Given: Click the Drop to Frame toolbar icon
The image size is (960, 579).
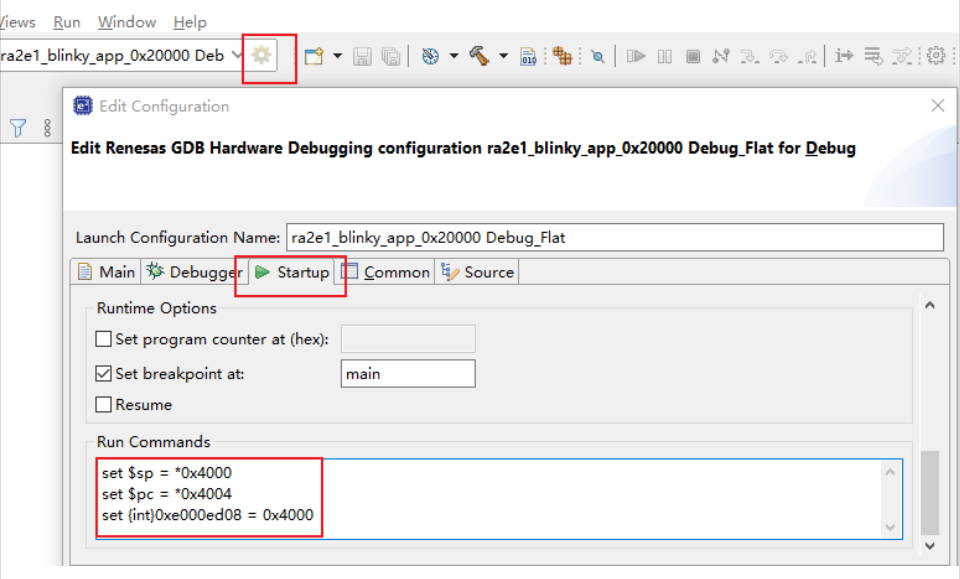Looking at the screenshot, I should [x=874, y=56].
